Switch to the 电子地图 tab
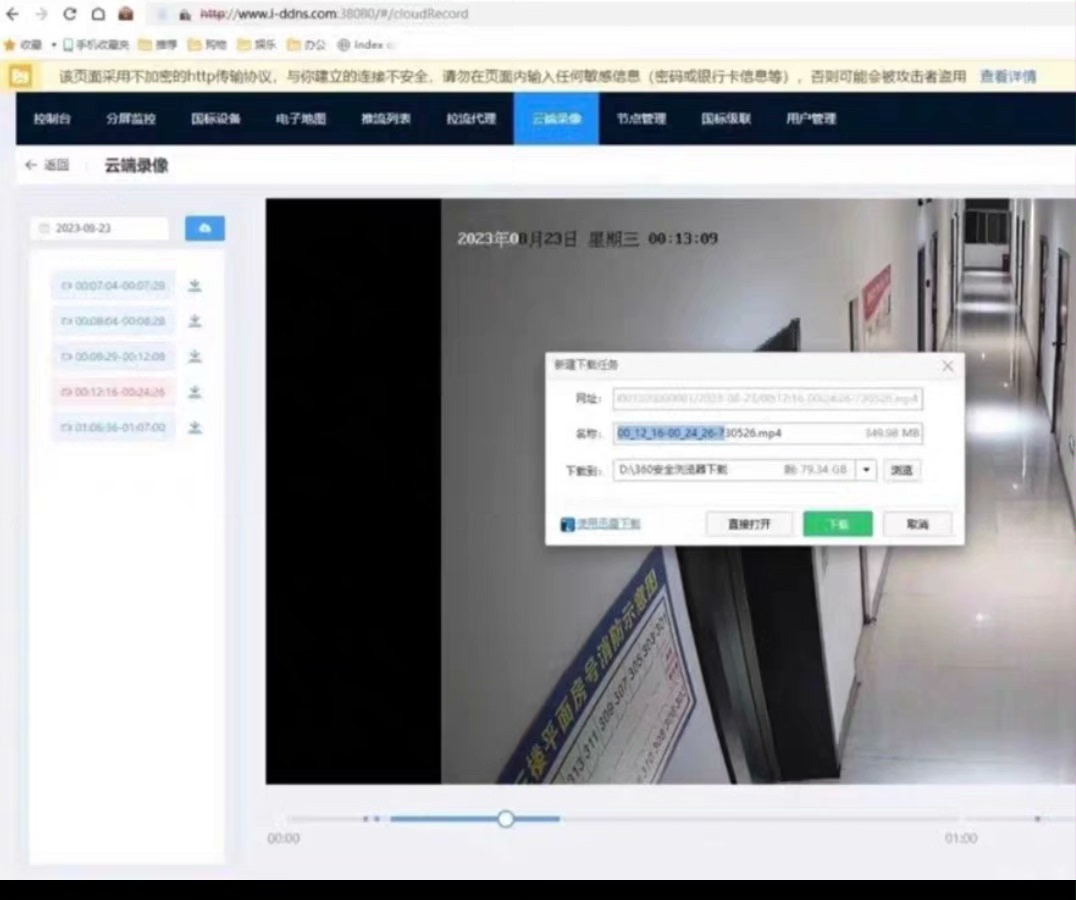This screenshot has width=1076, height=900. [301, 119]
